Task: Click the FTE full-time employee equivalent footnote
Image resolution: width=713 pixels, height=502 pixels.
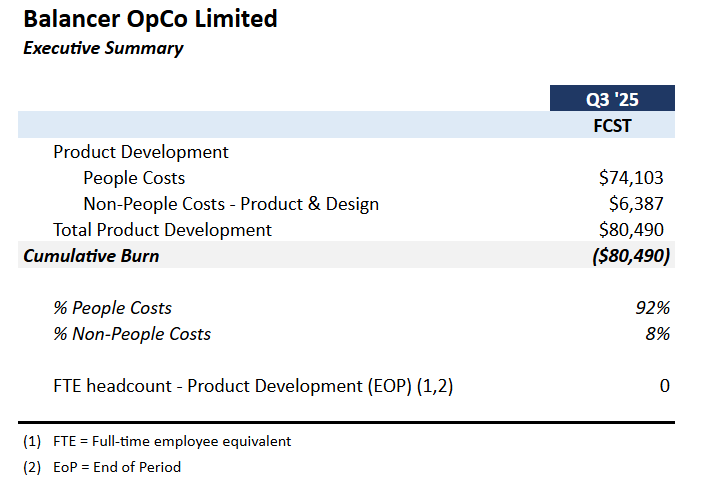Action: (x=172, y=442)
